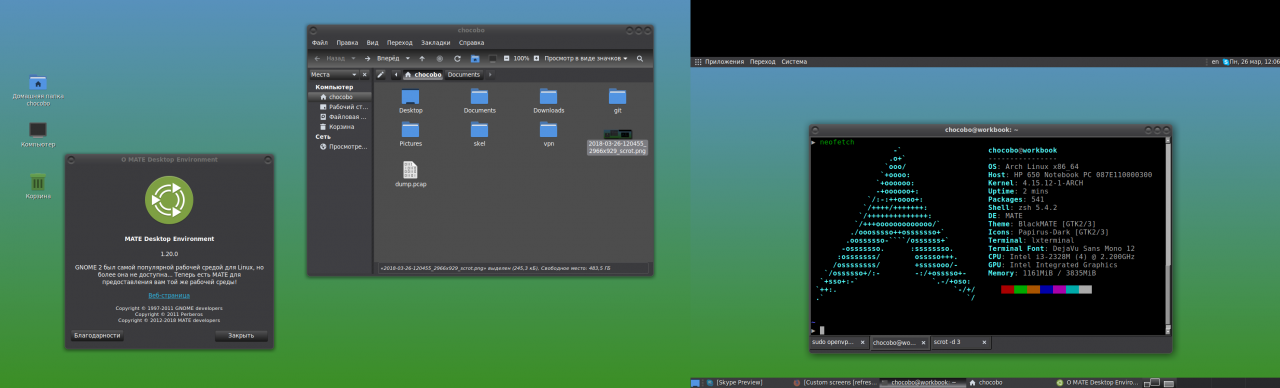Zoom out with the minus icon
The height and width of the screenshot is (388, 1280).
507,58
